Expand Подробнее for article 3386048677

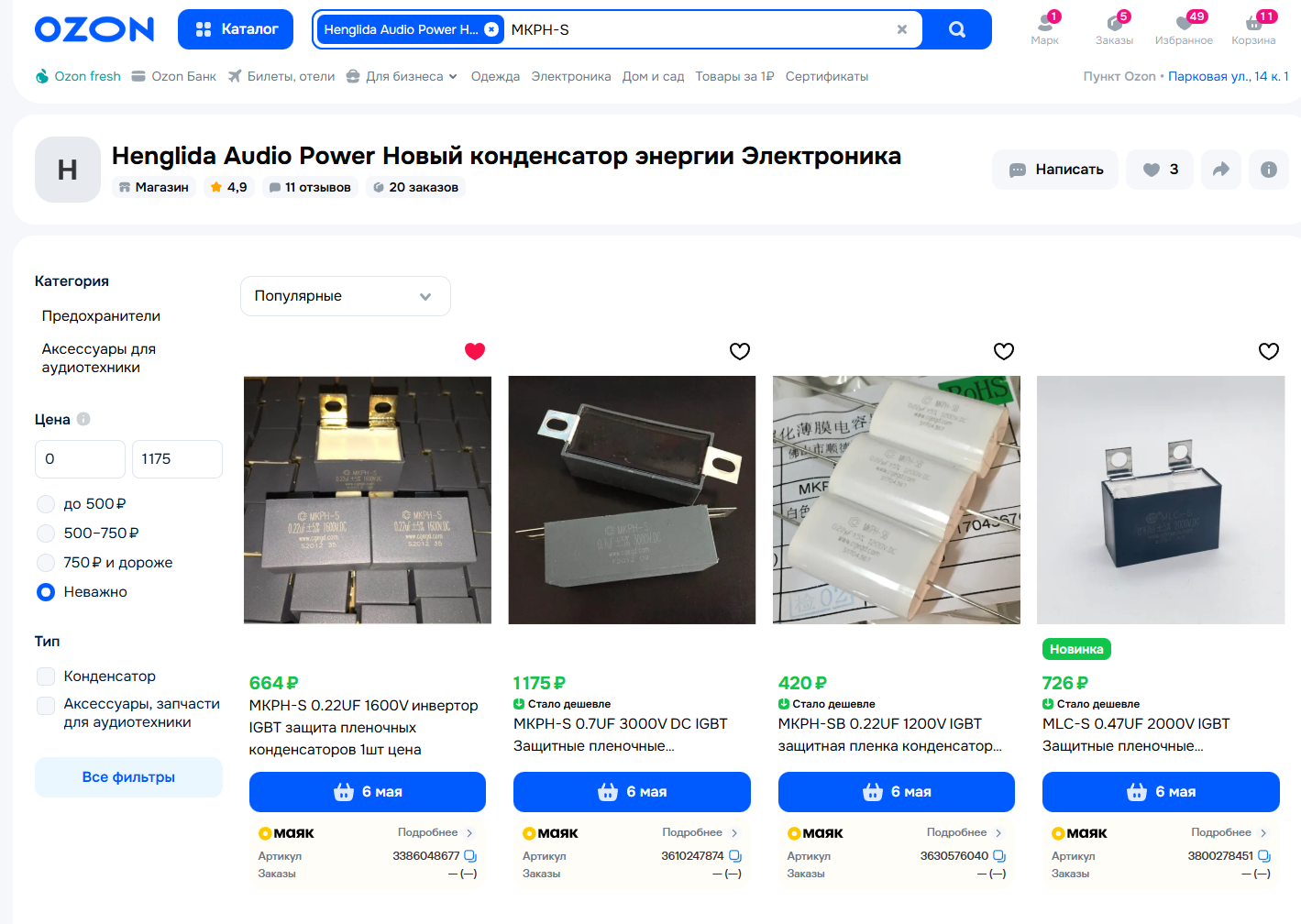(436, 832)
